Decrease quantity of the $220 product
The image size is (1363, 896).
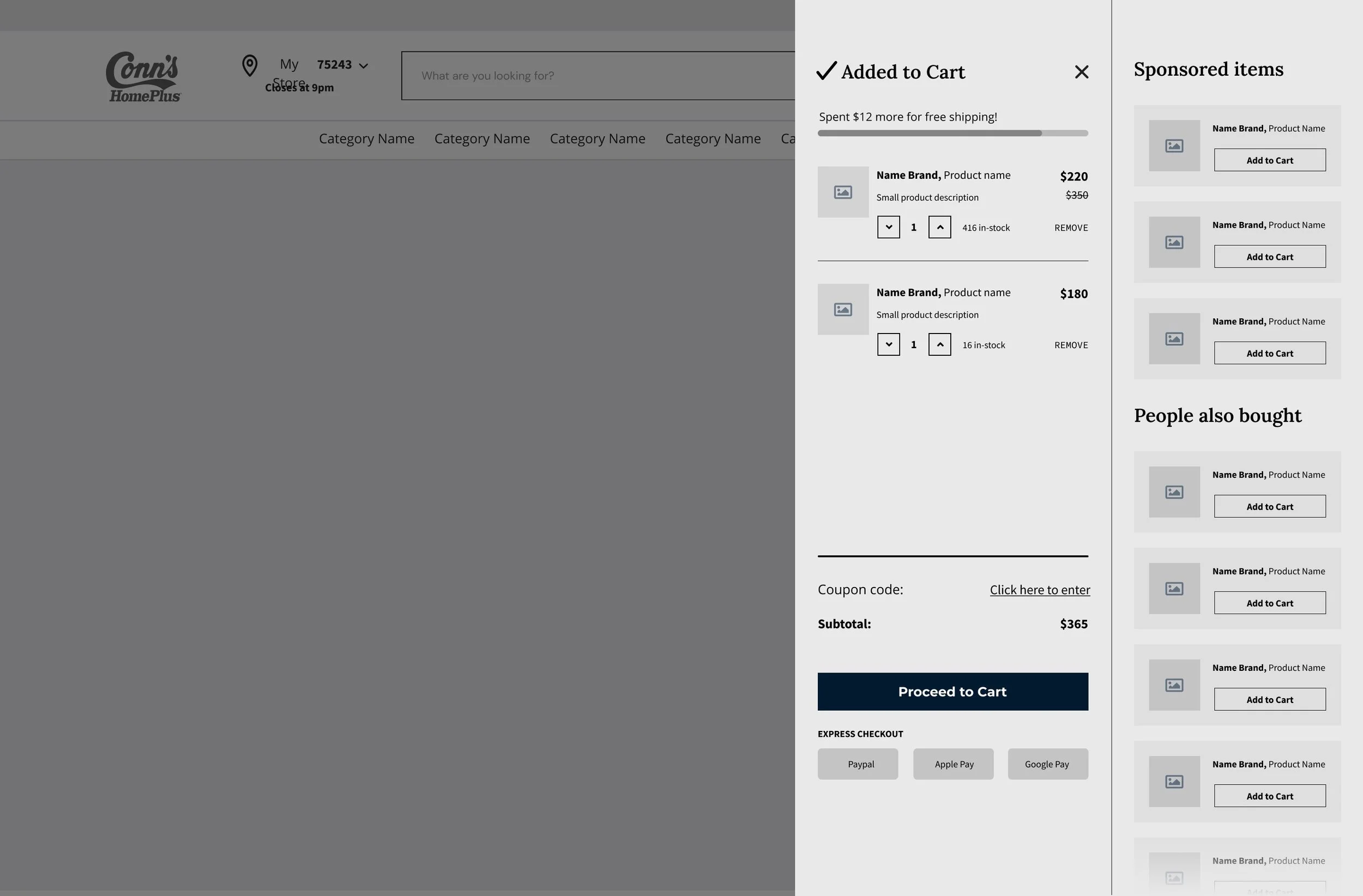click(x=888, y=227)
